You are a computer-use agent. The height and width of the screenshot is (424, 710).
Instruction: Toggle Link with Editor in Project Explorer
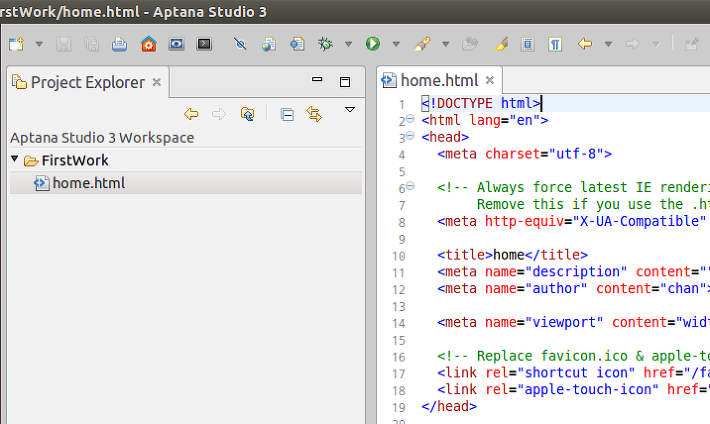point(314,114)
